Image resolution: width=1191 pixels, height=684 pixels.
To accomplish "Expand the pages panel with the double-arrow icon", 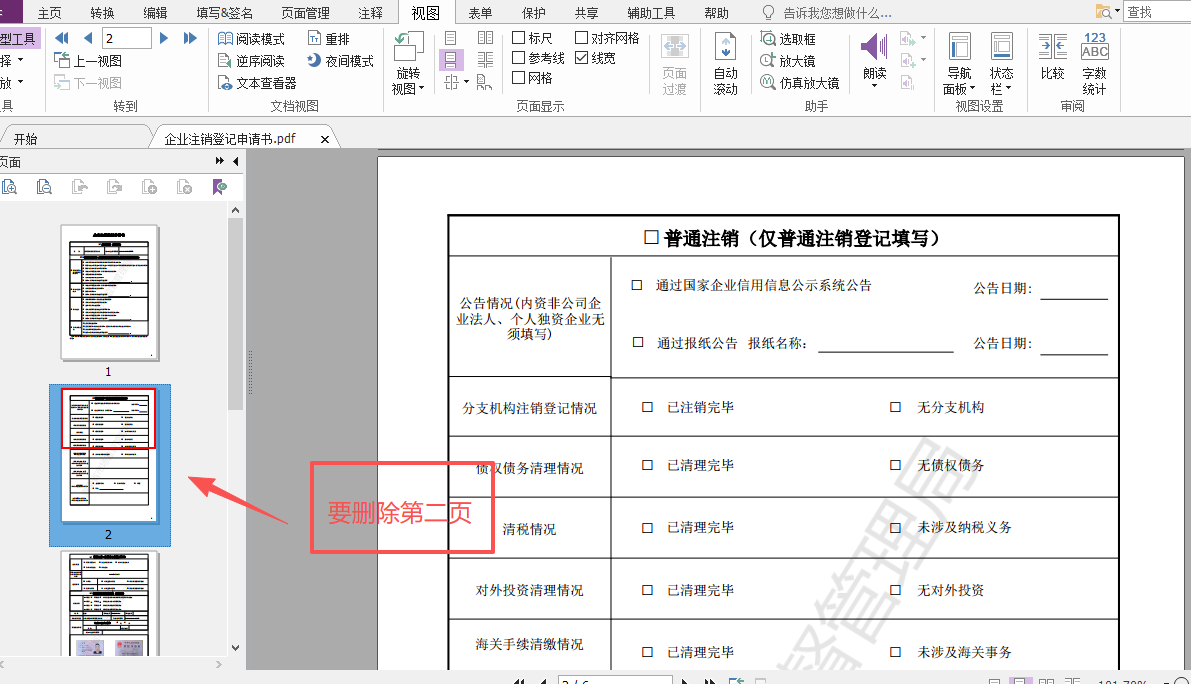I will pyautogui.click(x=220, y=161).
